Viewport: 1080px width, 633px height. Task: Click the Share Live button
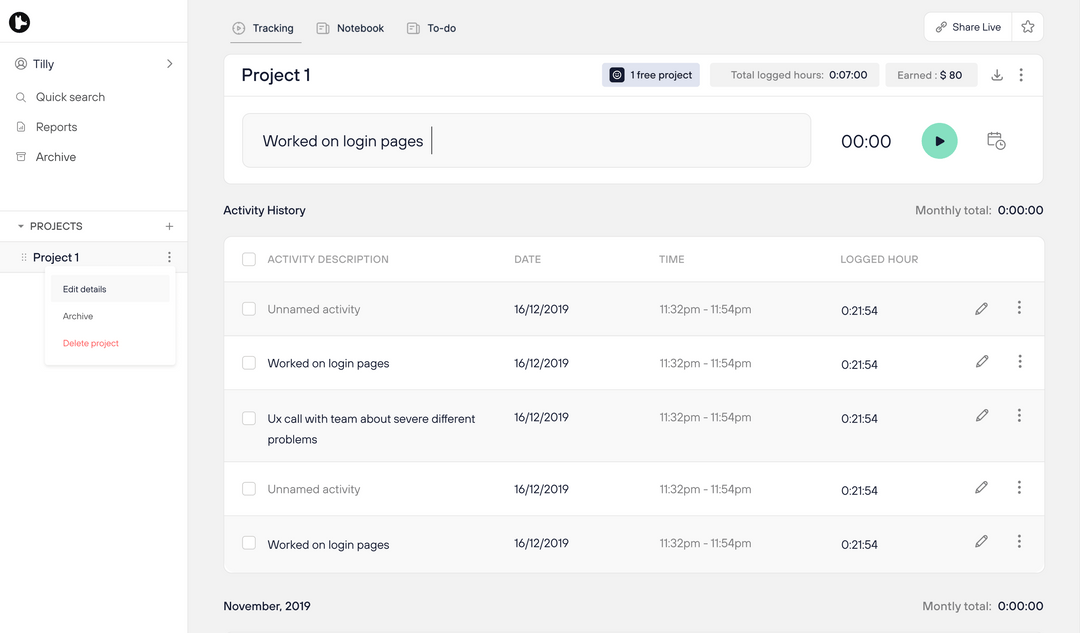(968, 27)
